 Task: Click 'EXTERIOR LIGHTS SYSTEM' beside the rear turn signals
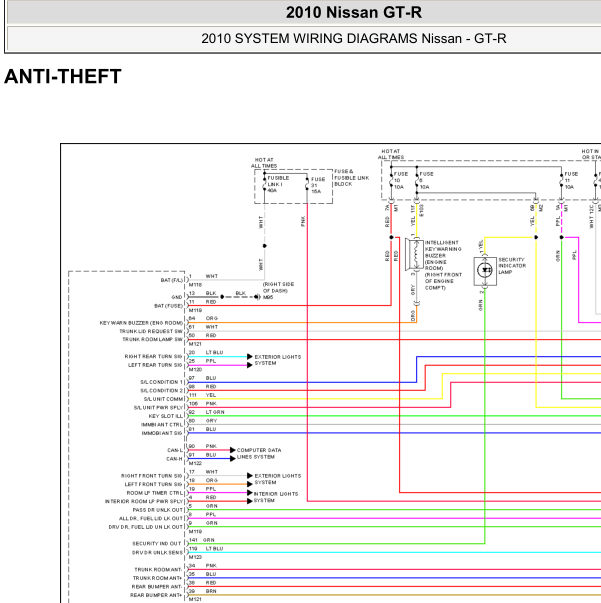278,360
